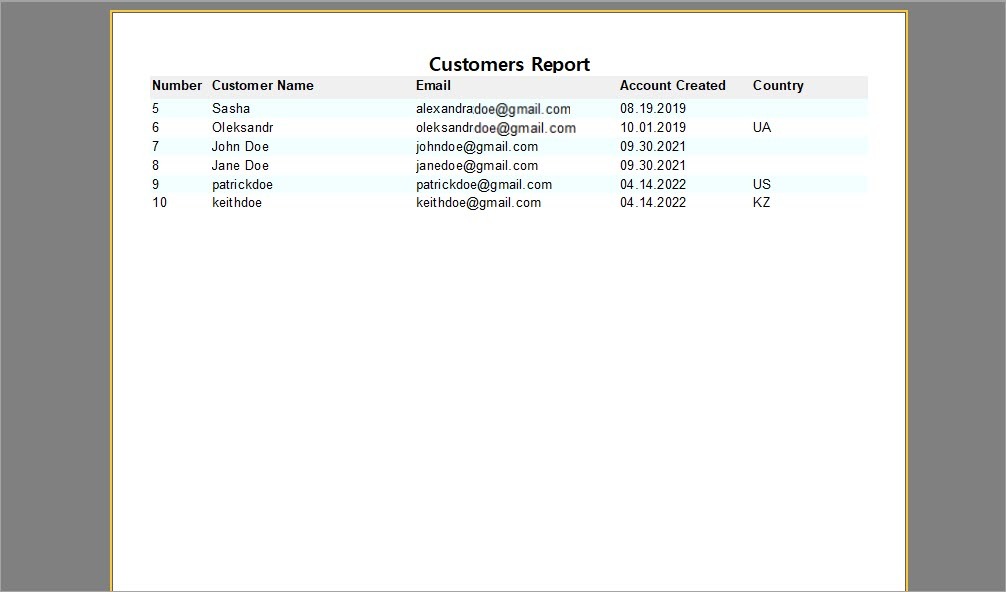Screen dimensions: 1006x592
Task: Select the date 08.19.2019
Action: click(653, 108)
